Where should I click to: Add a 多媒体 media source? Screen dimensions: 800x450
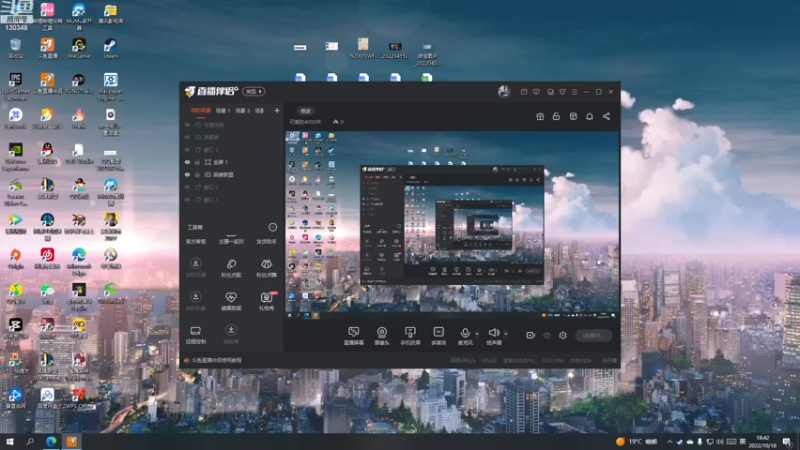(438, 336)
